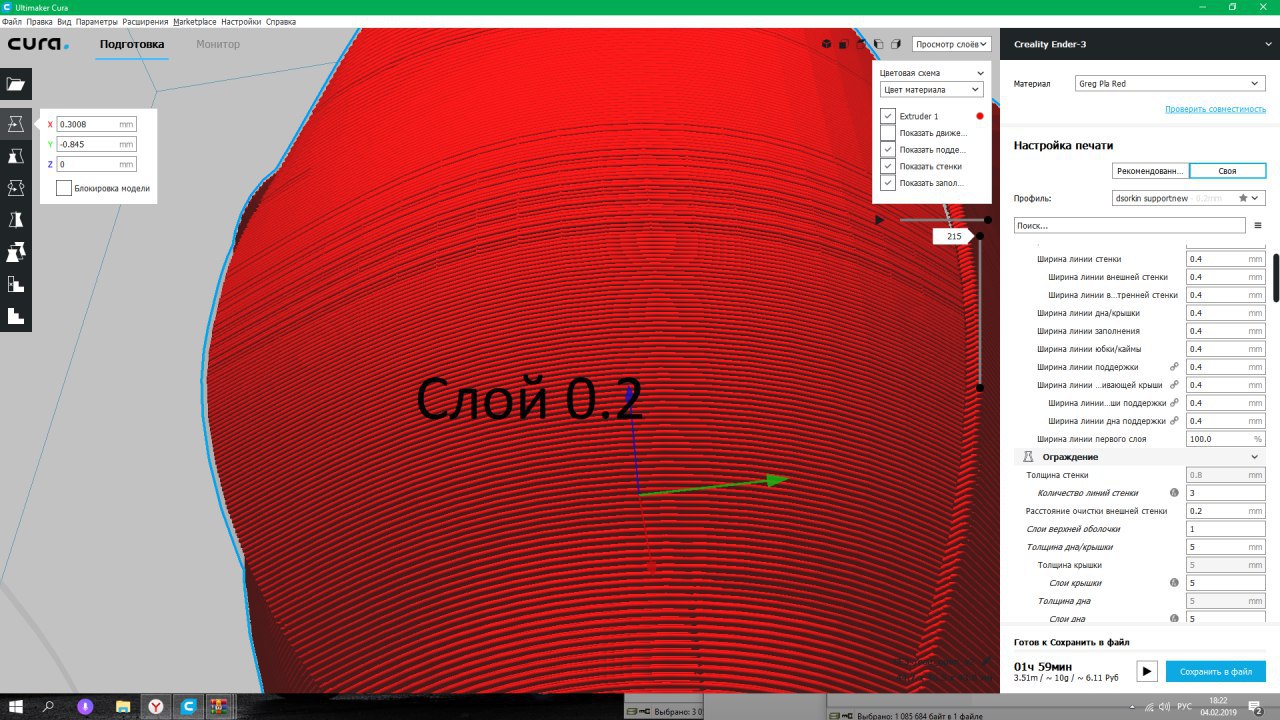Switch to the Монитор tab
Screen dimensions: 1280x720
[x=218, y=44]
